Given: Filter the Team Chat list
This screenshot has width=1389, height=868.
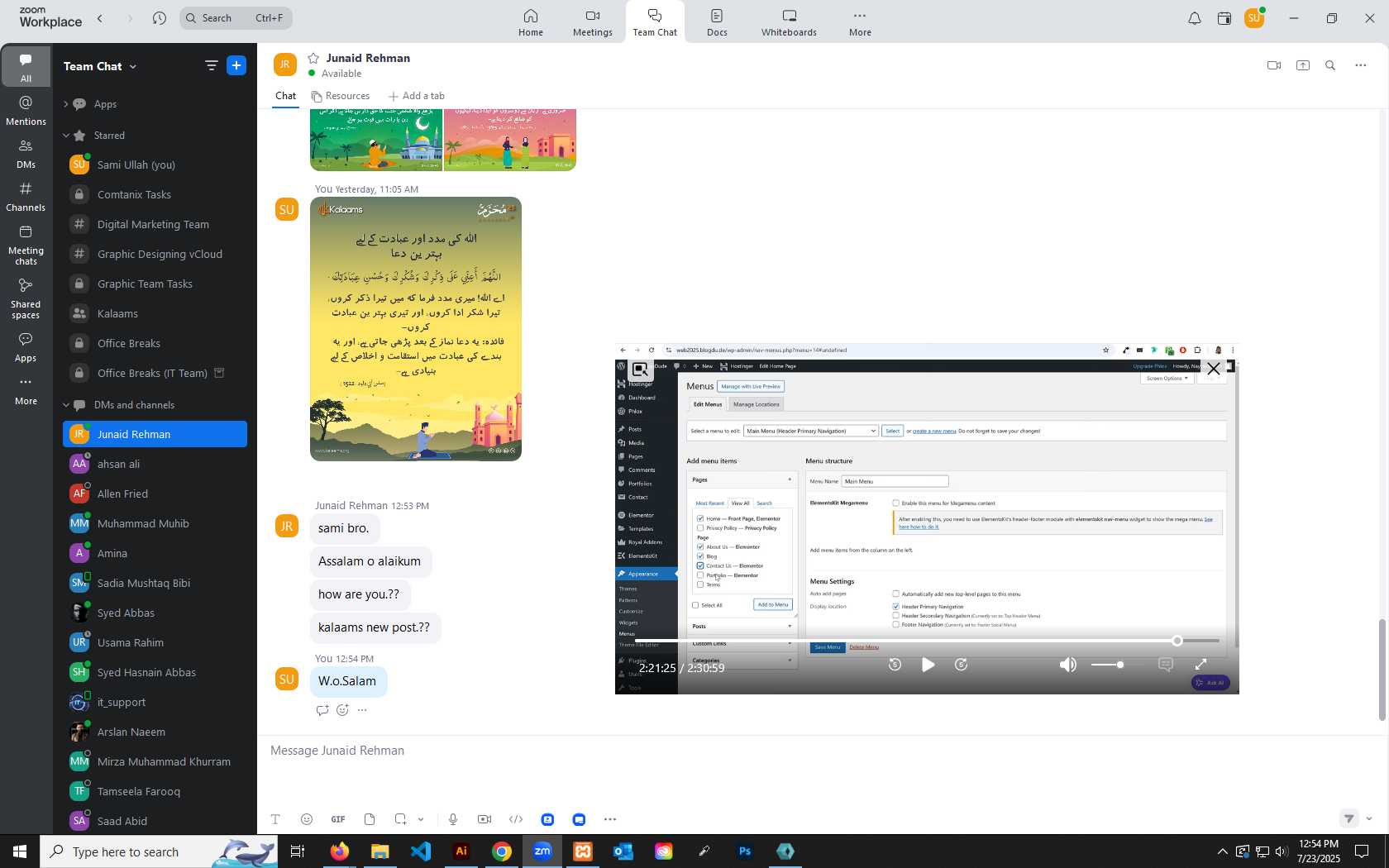Looking at the screenshot, I should (211, 65).
